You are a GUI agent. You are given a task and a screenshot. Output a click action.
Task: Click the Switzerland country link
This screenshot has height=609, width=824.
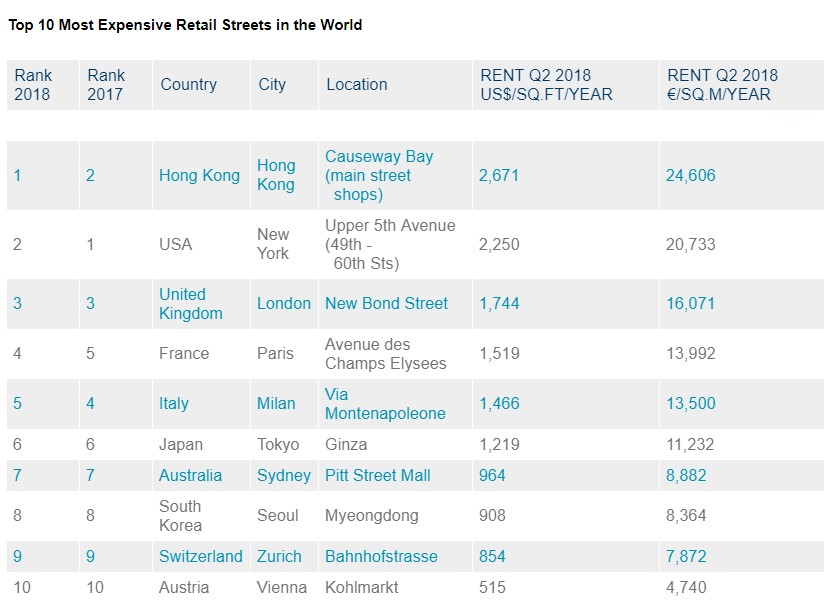[200, 556]
